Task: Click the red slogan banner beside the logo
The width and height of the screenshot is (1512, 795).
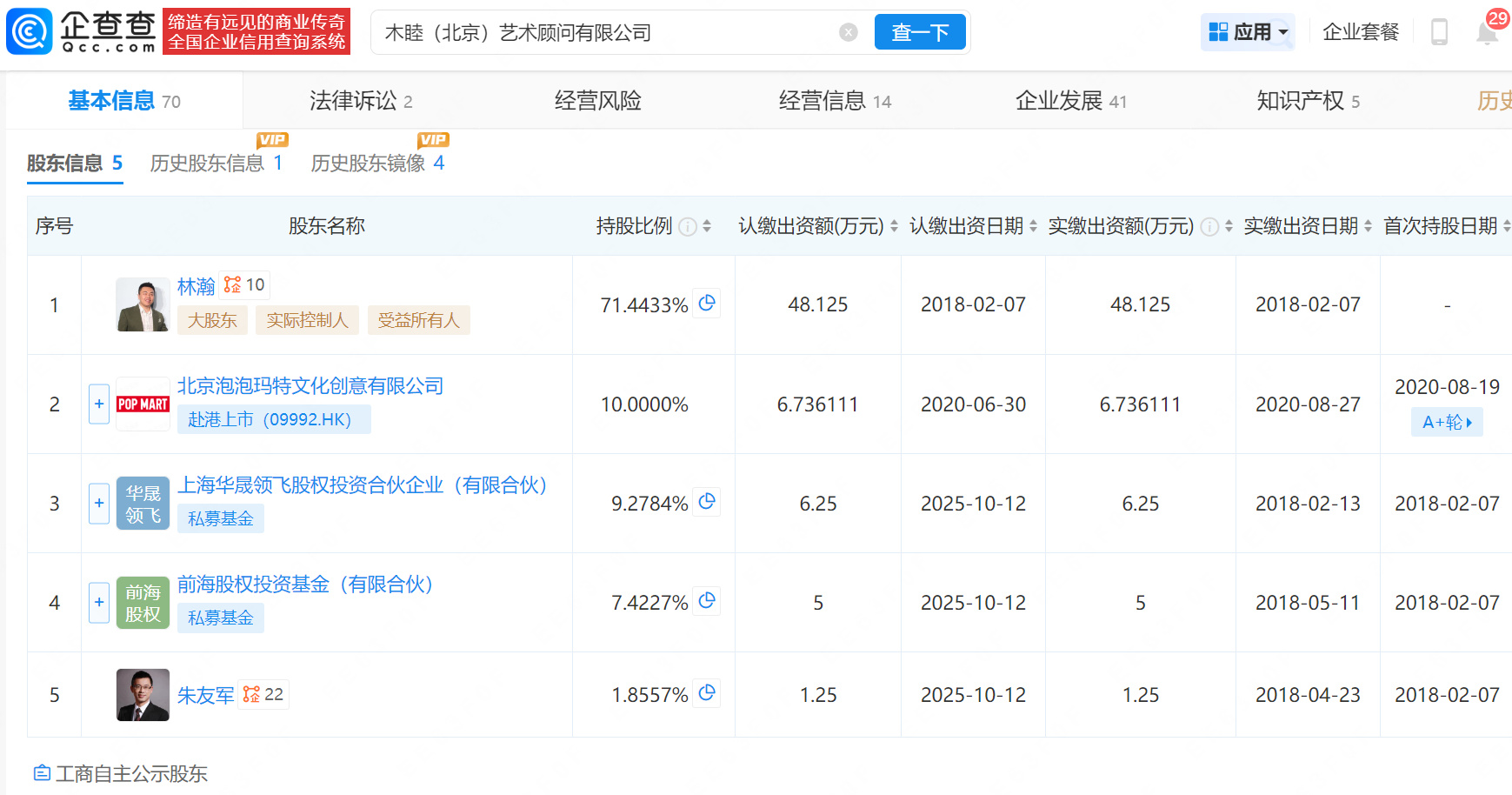Action: click(256, 31)
